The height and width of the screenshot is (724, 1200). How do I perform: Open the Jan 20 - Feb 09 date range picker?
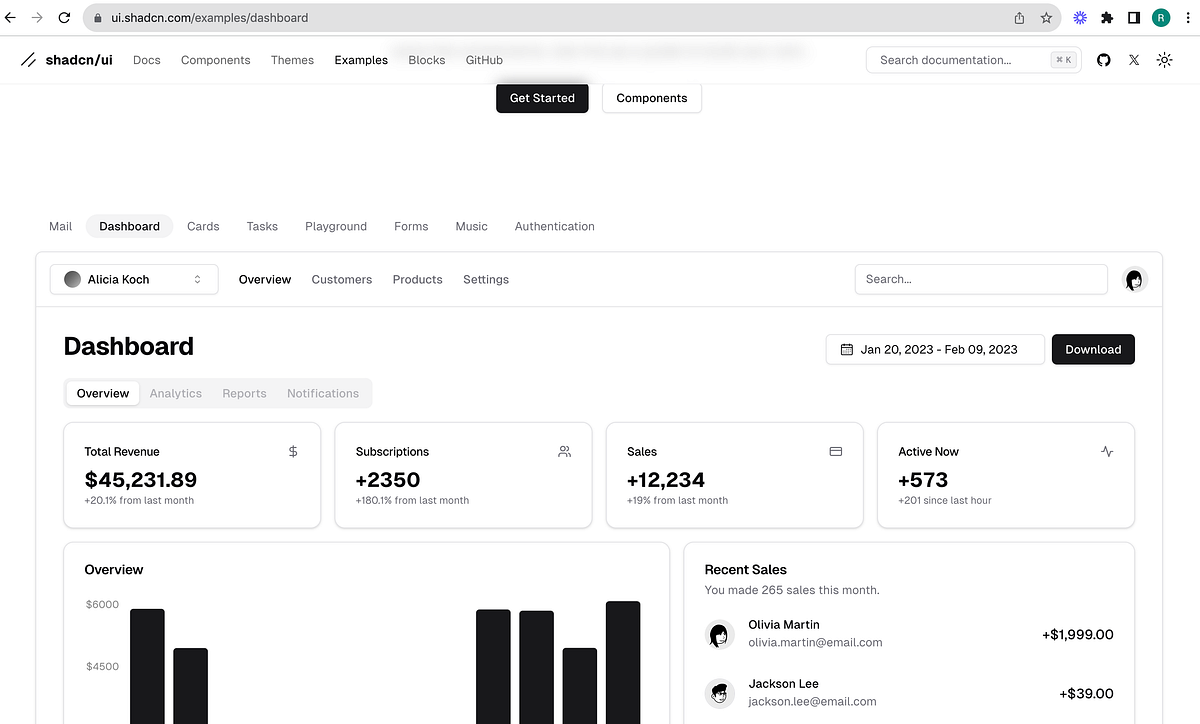click(x=935, y=349)
